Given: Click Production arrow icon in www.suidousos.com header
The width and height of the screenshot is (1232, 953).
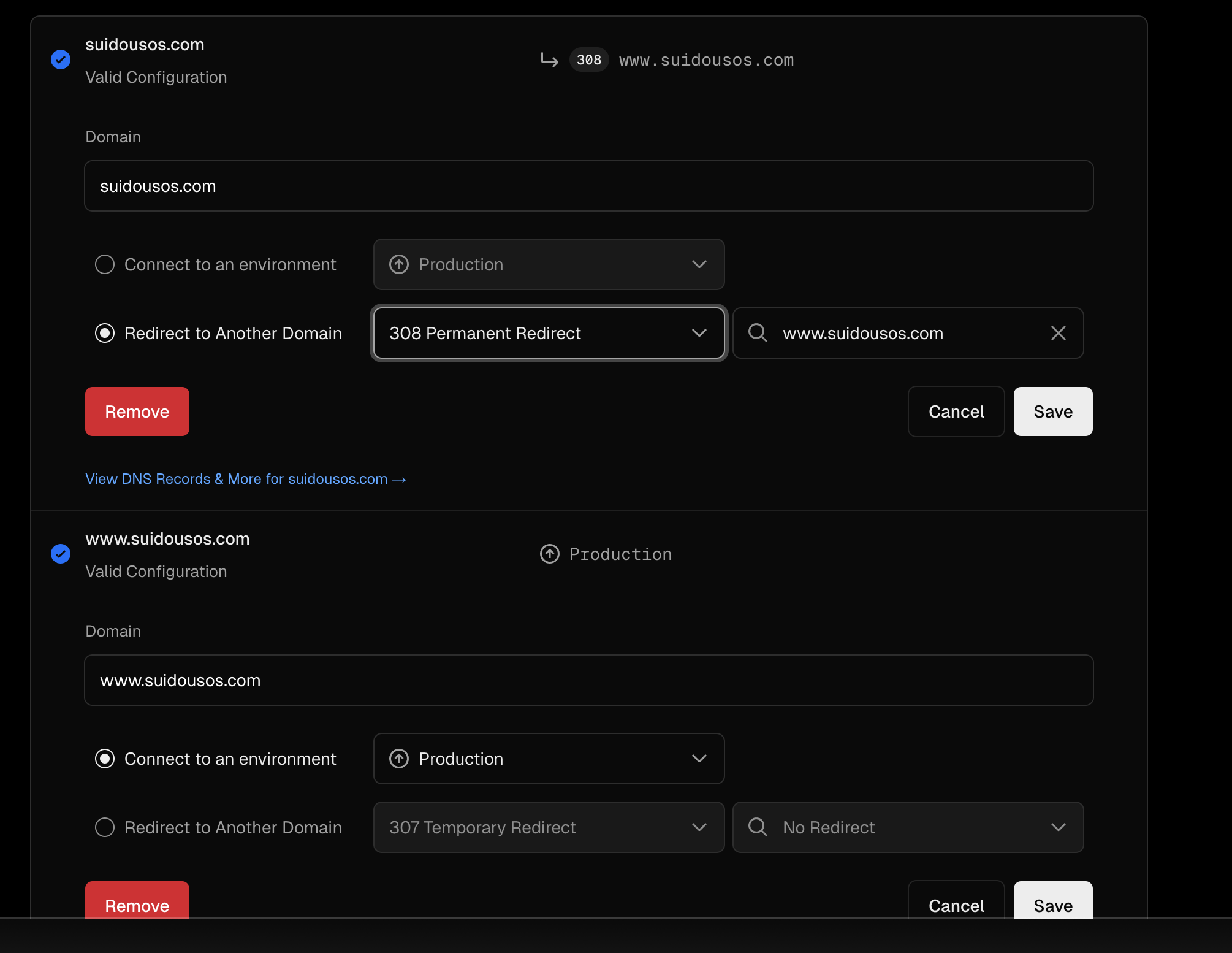Looking at the screenshot, I should click(549, 554).
